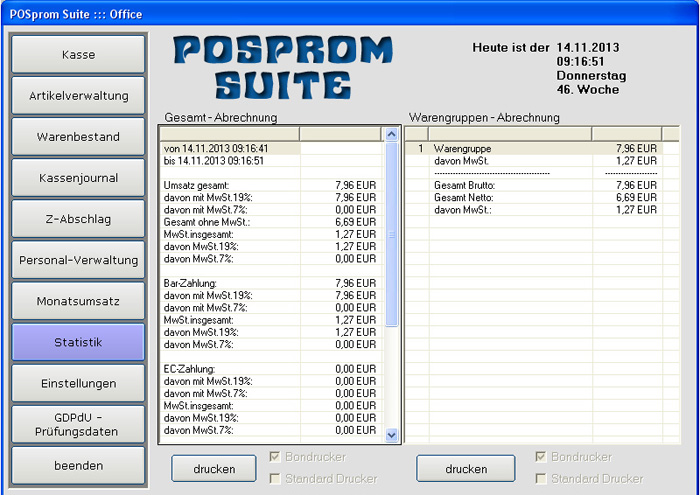Click the 'Gesamt ohne MwSt.:' row
Screen dimensions: 700x495
click(271, 222)
